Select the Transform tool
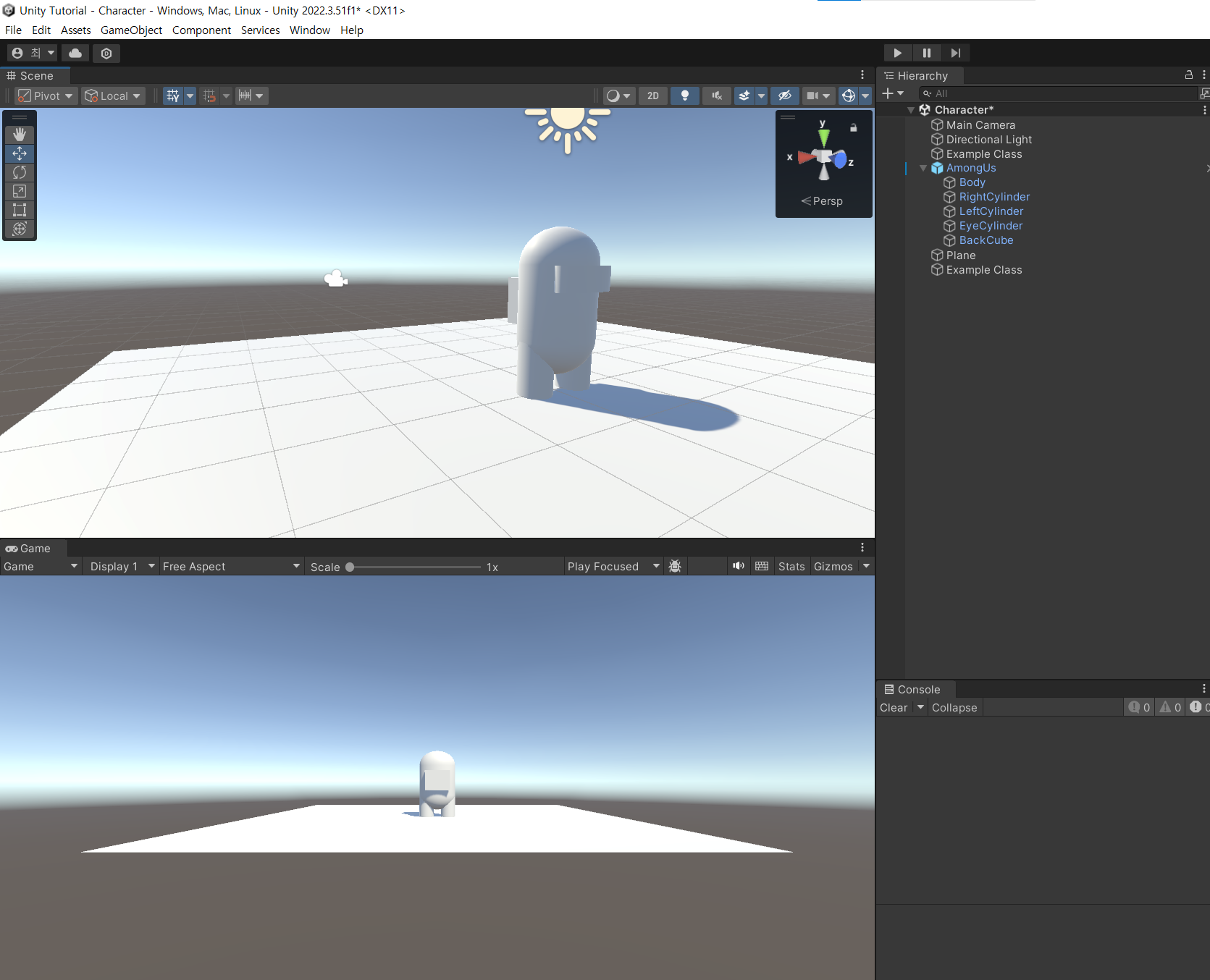 (x=20, y=229)
